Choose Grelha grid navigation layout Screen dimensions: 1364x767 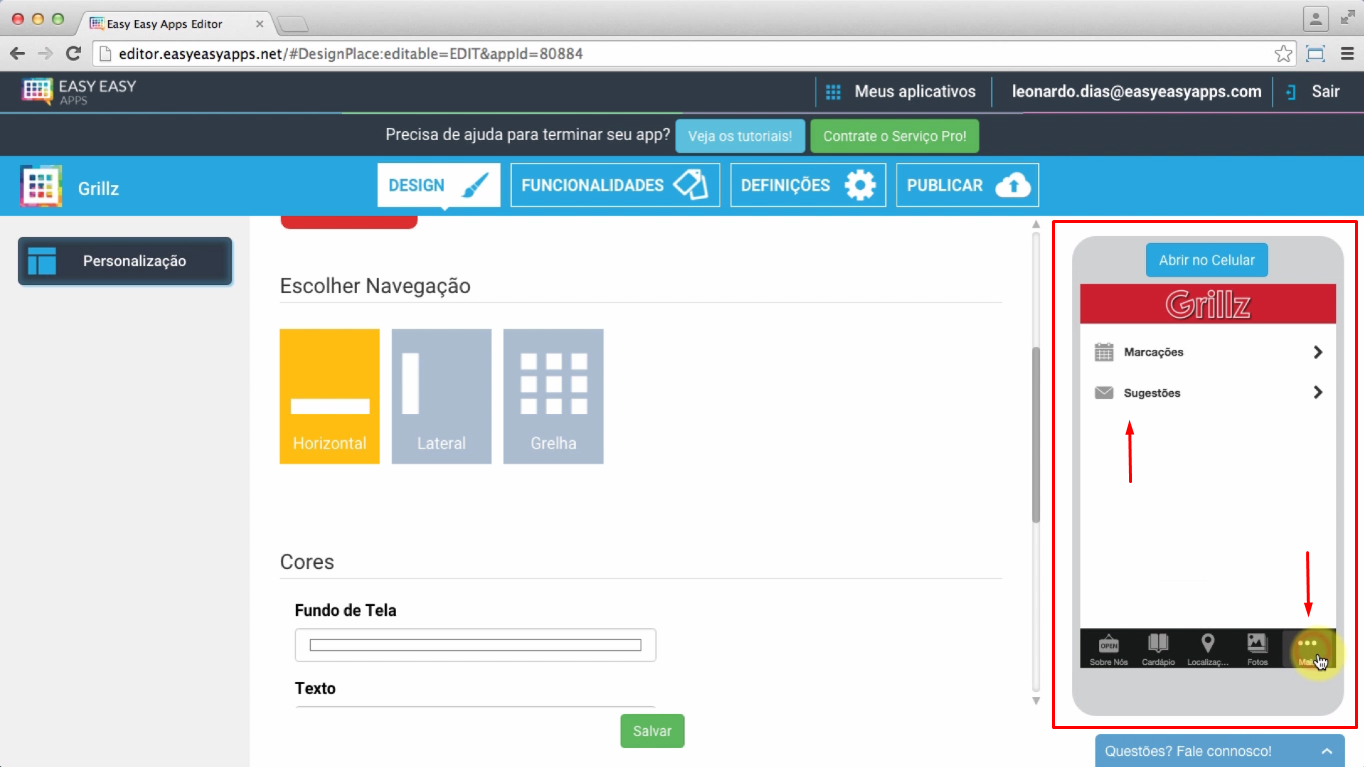coord(553,396)
